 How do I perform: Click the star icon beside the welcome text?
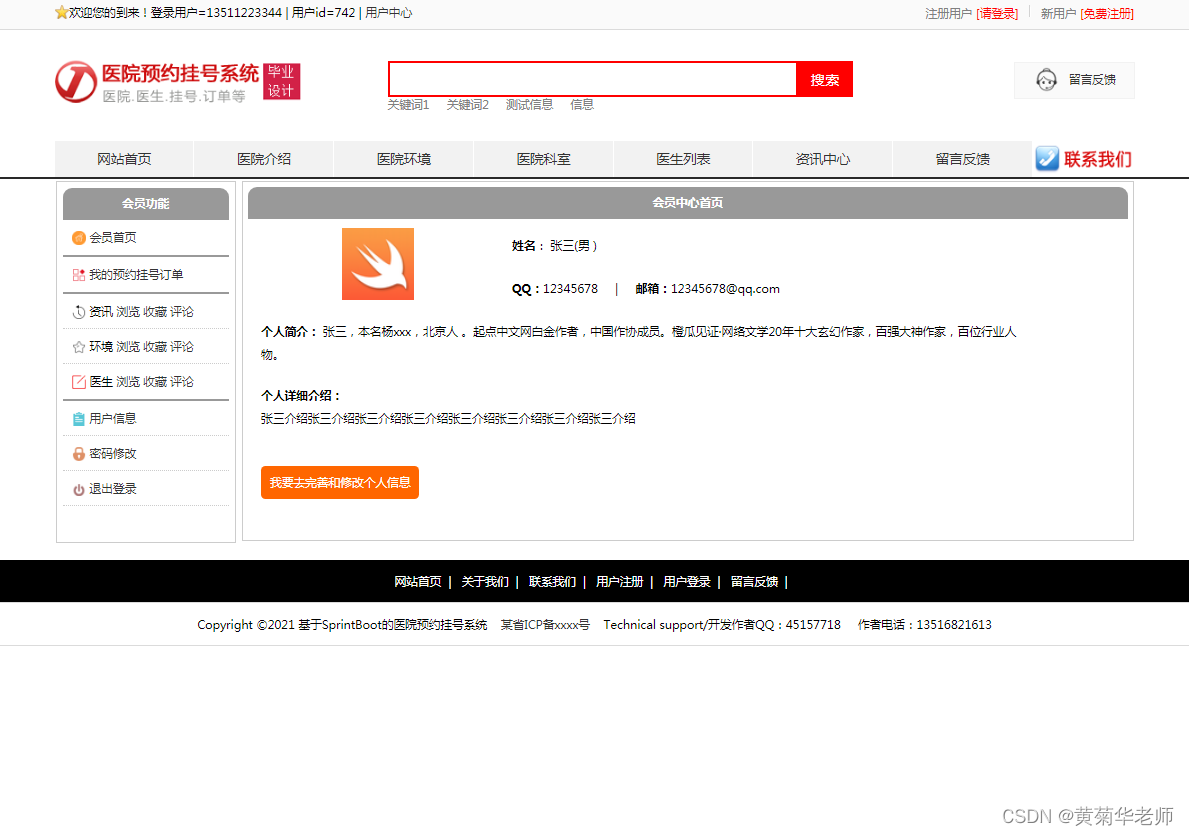pos(61,12)
